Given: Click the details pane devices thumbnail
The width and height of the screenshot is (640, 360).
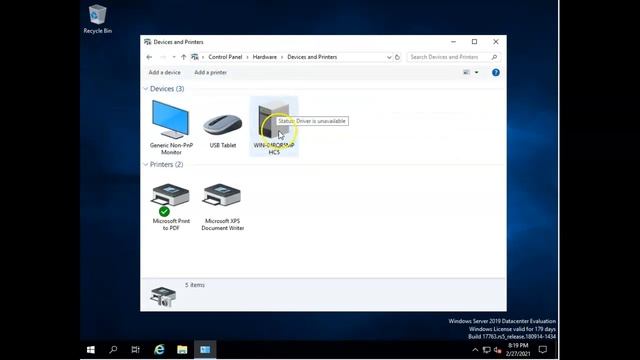Looking at the screenshot, I should [163, 296].
